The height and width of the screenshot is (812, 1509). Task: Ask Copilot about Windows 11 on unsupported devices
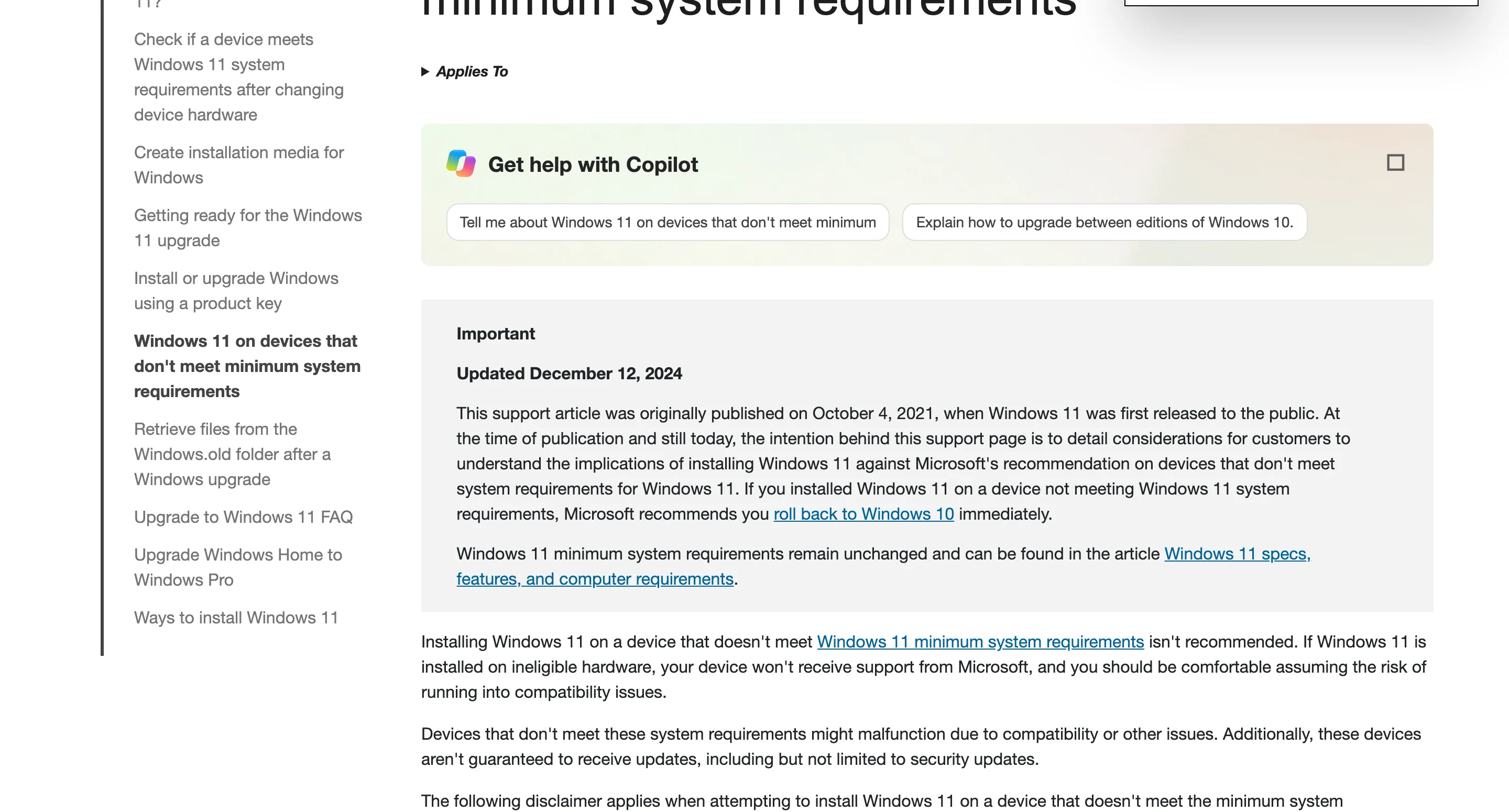point(668,222)
